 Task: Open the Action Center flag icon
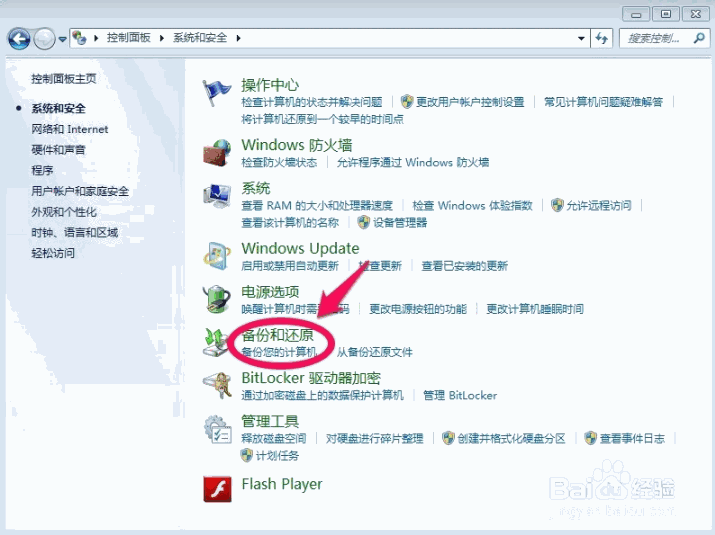[x=217, y=92]
